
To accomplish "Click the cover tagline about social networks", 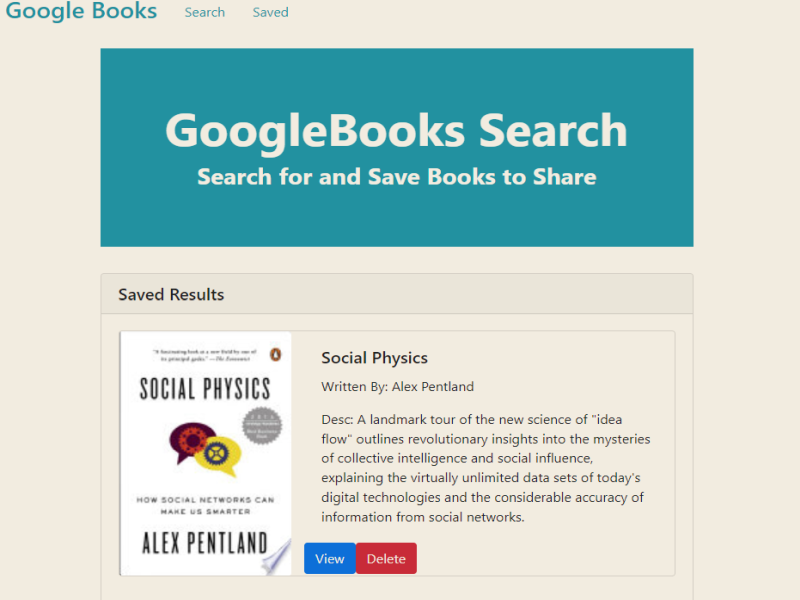I will [205, 505].
